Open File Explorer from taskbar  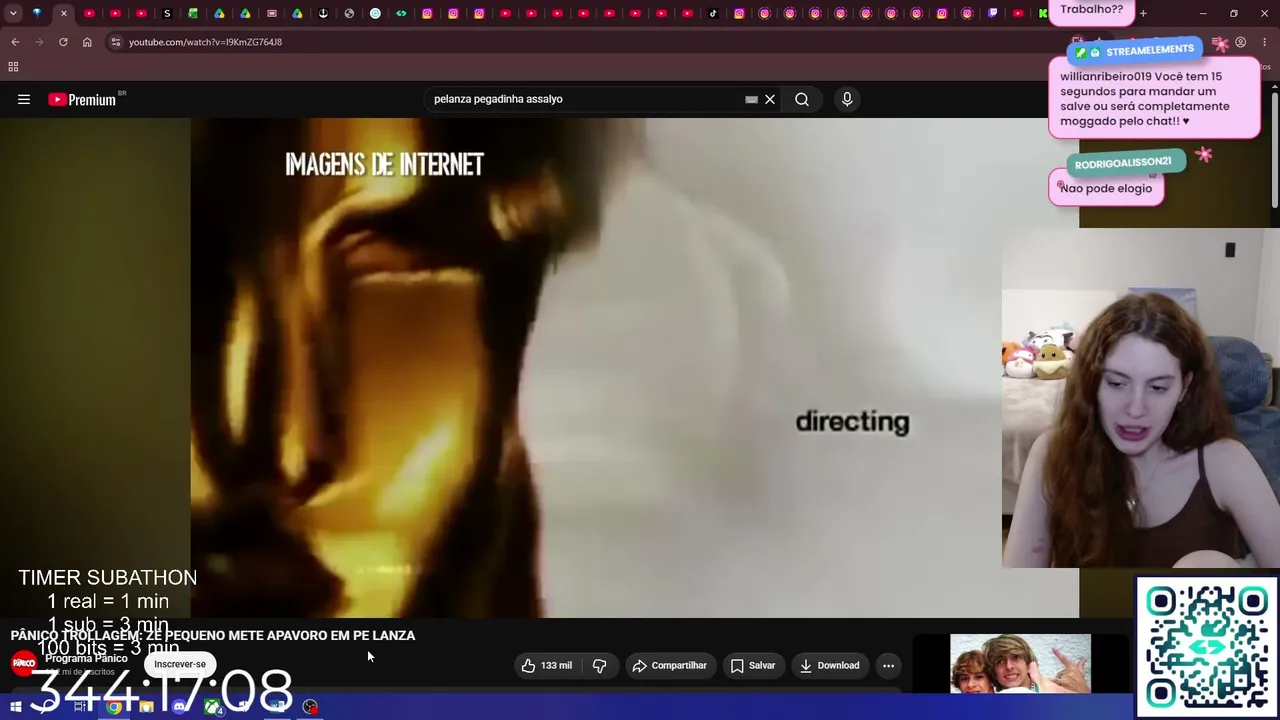(x=147, y=707)
